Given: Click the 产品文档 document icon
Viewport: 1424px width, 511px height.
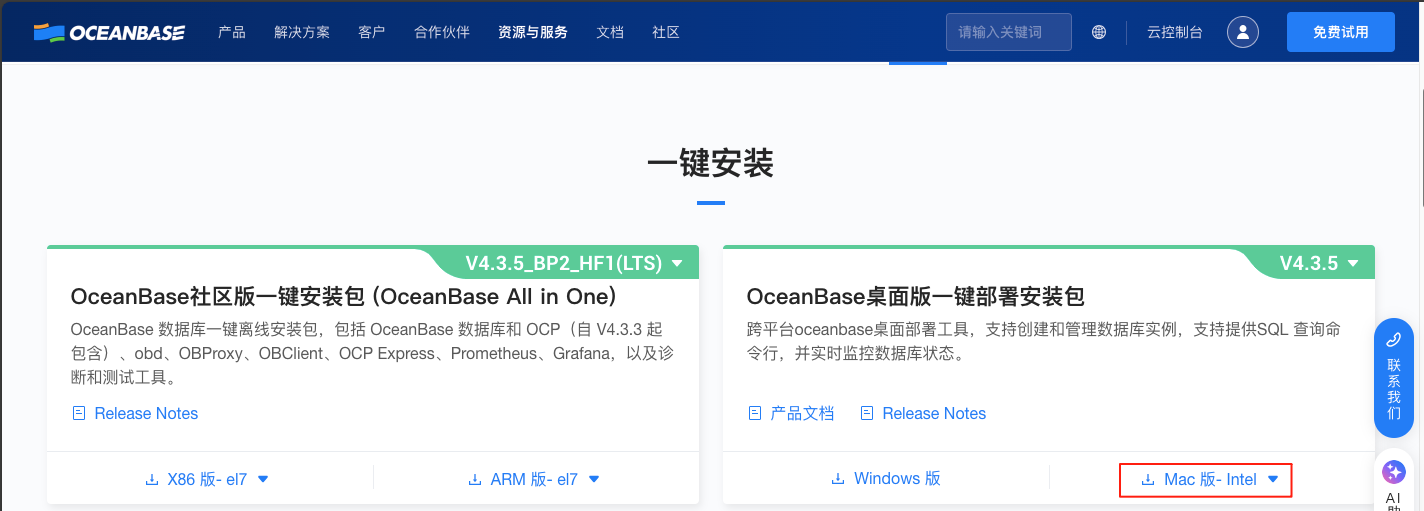Looking at the screenshot, I should (755, 413).
